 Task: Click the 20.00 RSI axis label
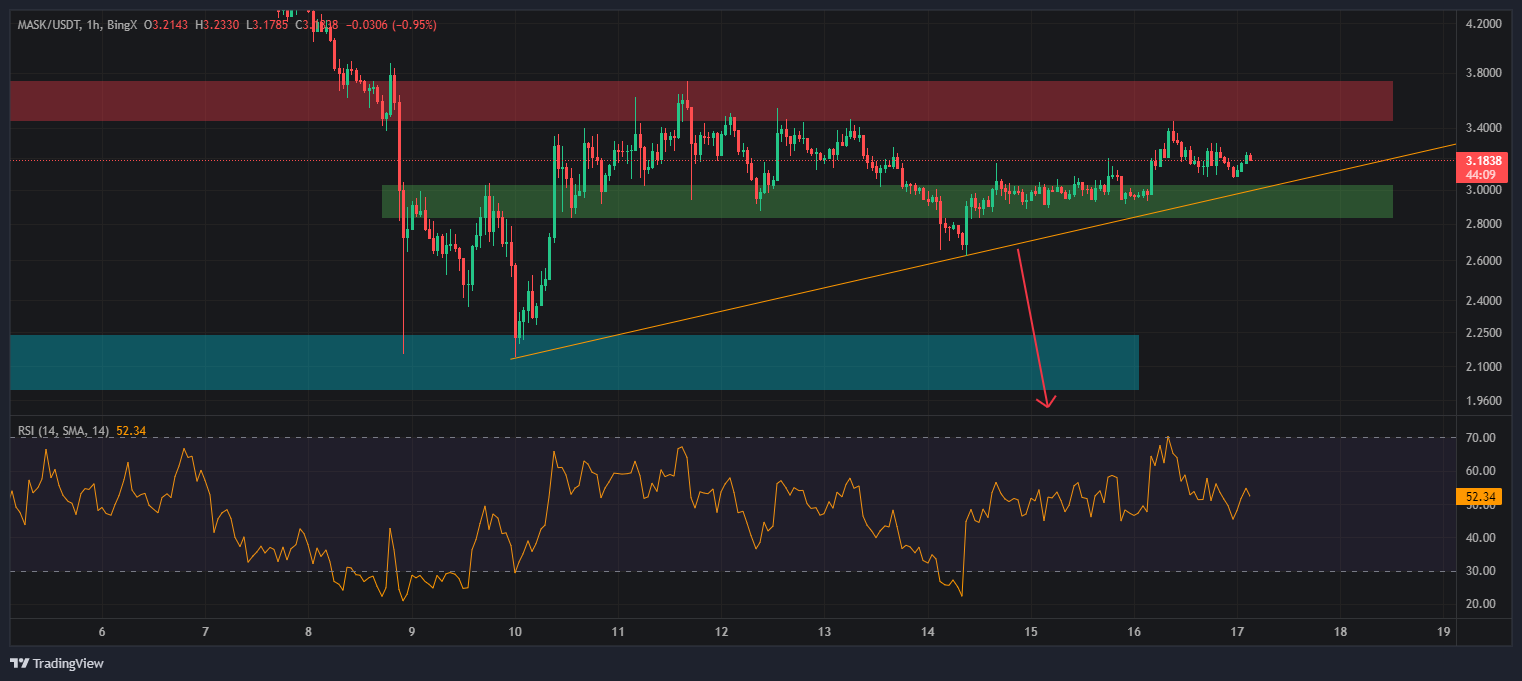click(x=1480, y=604)
